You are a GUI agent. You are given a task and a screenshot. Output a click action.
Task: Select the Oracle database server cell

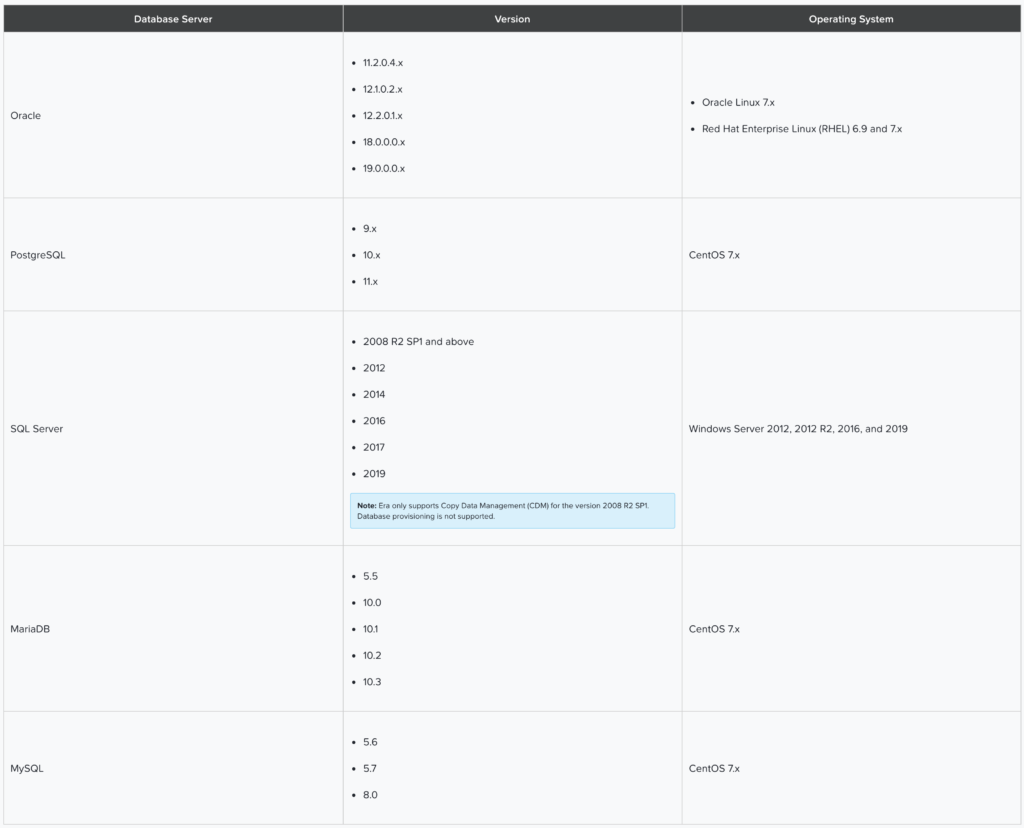(26, 115)
